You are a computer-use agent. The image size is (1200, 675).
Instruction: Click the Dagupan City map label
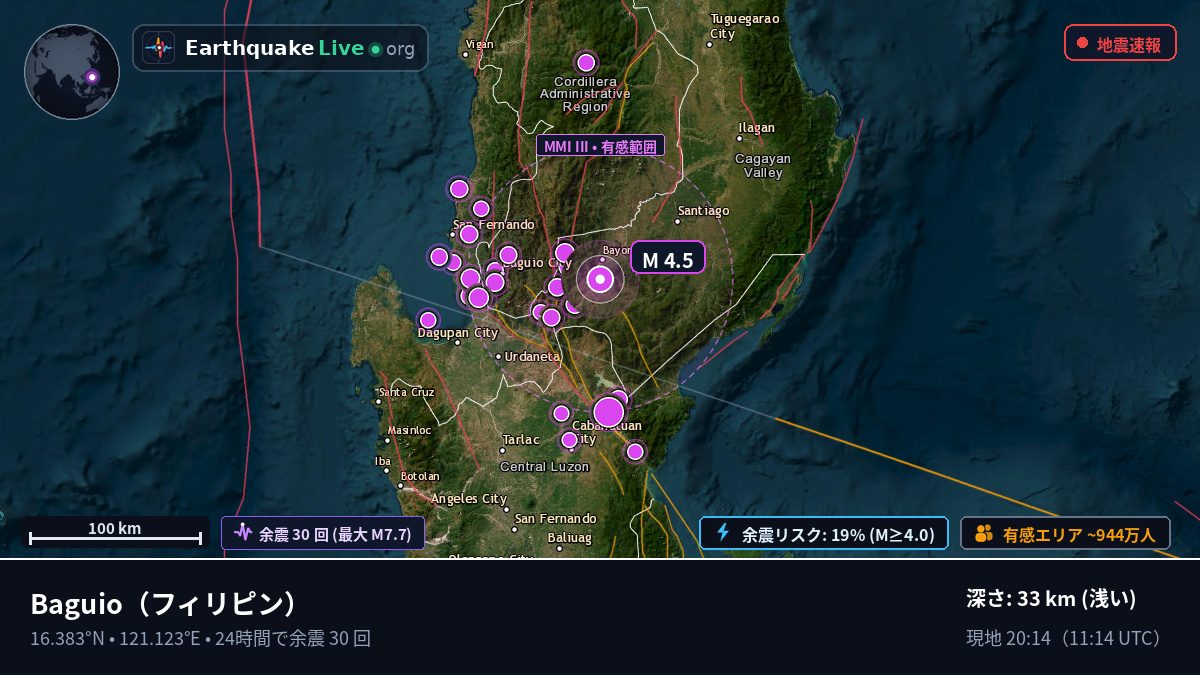458,332
